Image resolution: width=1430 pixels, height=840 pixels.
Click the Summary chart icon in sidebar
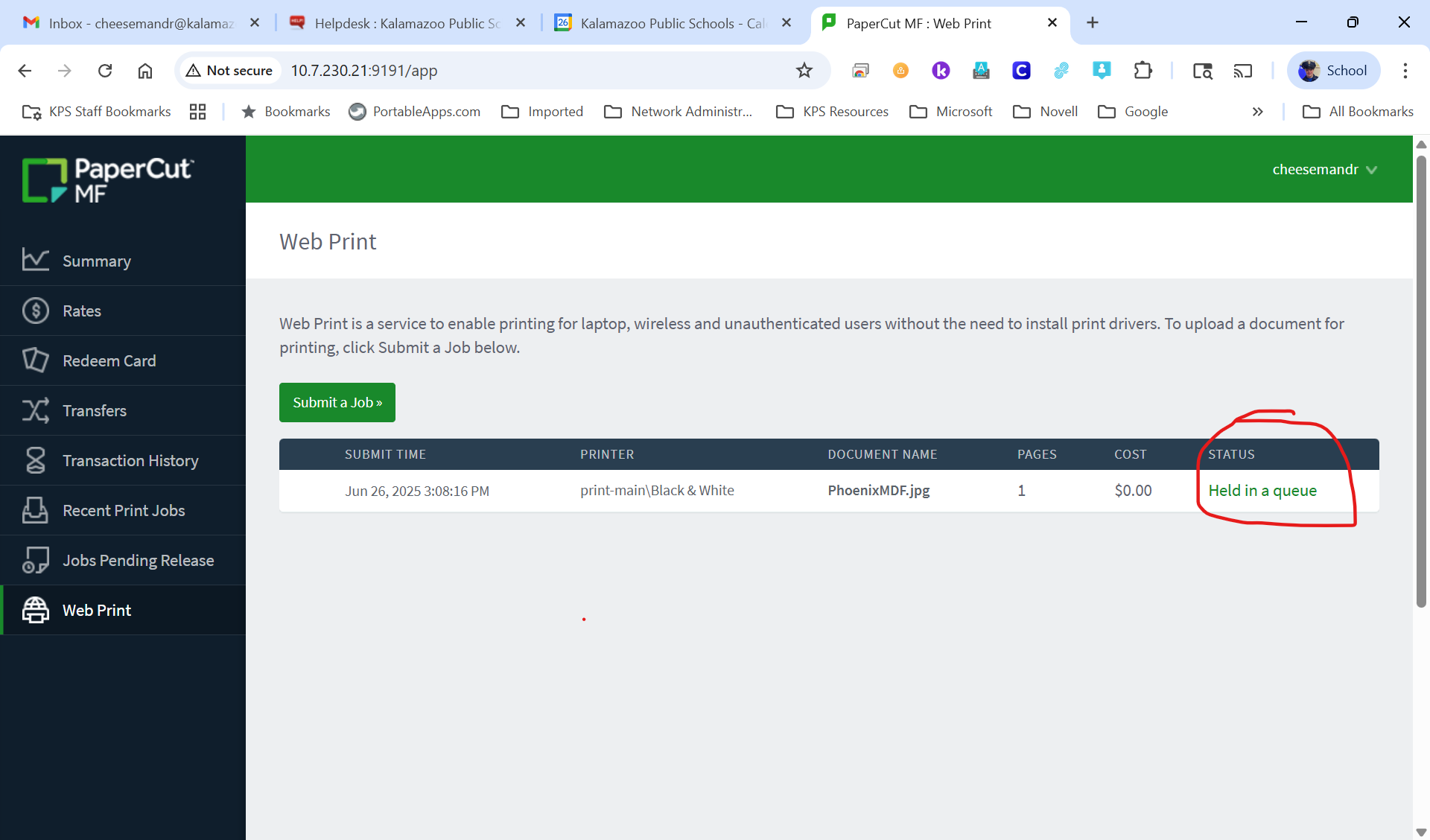tap(35, 260)
